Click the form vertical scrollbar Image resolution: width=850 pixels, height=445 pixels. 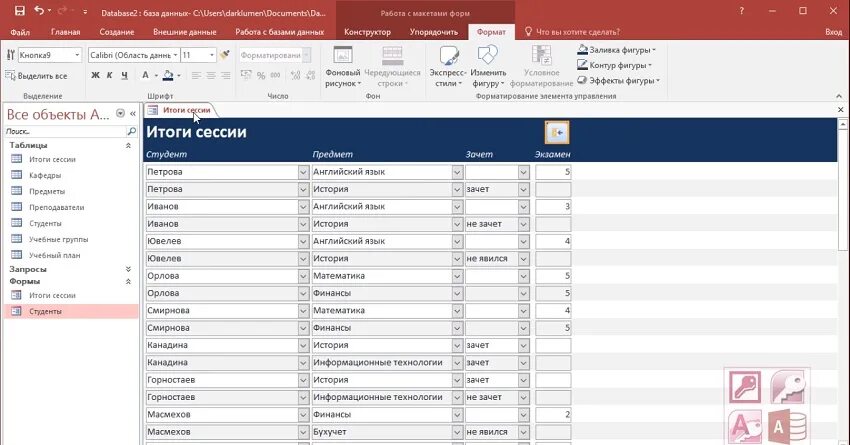point(843,190)
